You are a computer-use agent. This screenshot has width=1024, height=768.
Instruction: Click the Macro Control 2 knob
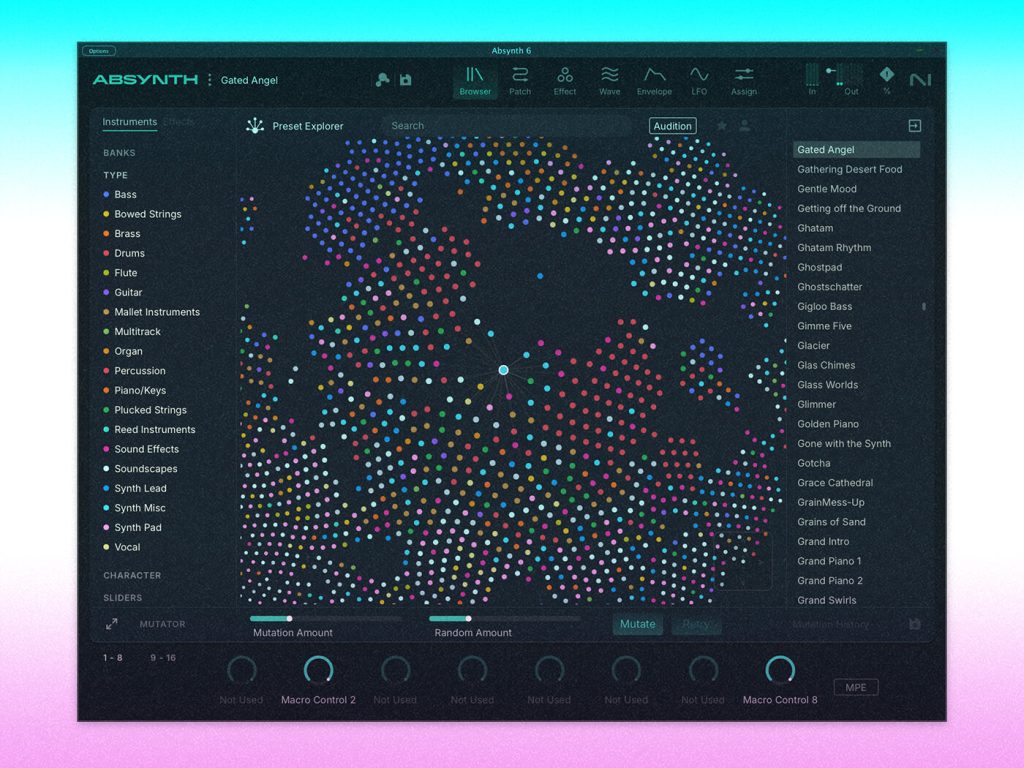318,669
